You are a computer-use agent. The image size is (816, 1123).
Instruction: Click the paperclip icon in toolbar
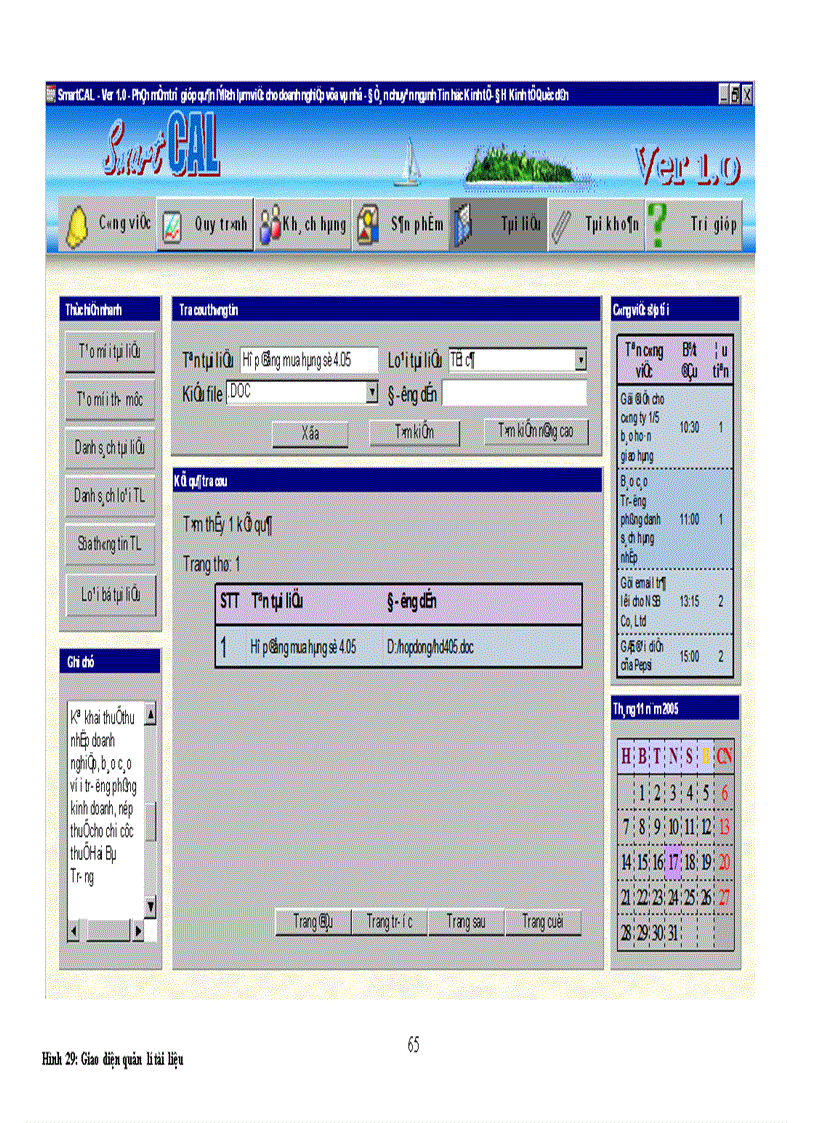pos(561,226)
